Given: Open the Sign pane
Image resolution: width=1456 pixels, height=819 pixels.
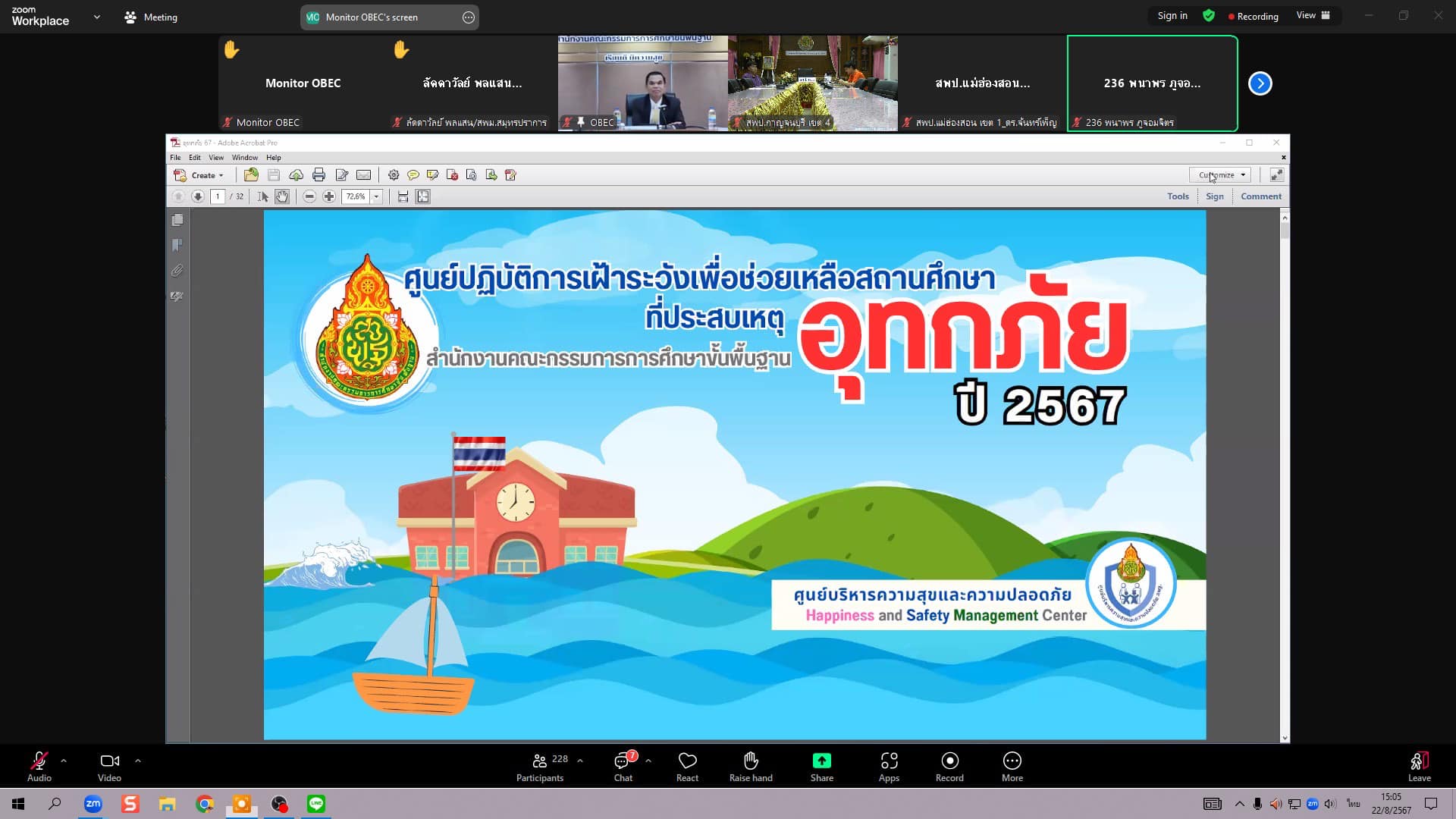Looking at the screenshot, I should (1215, 196).
